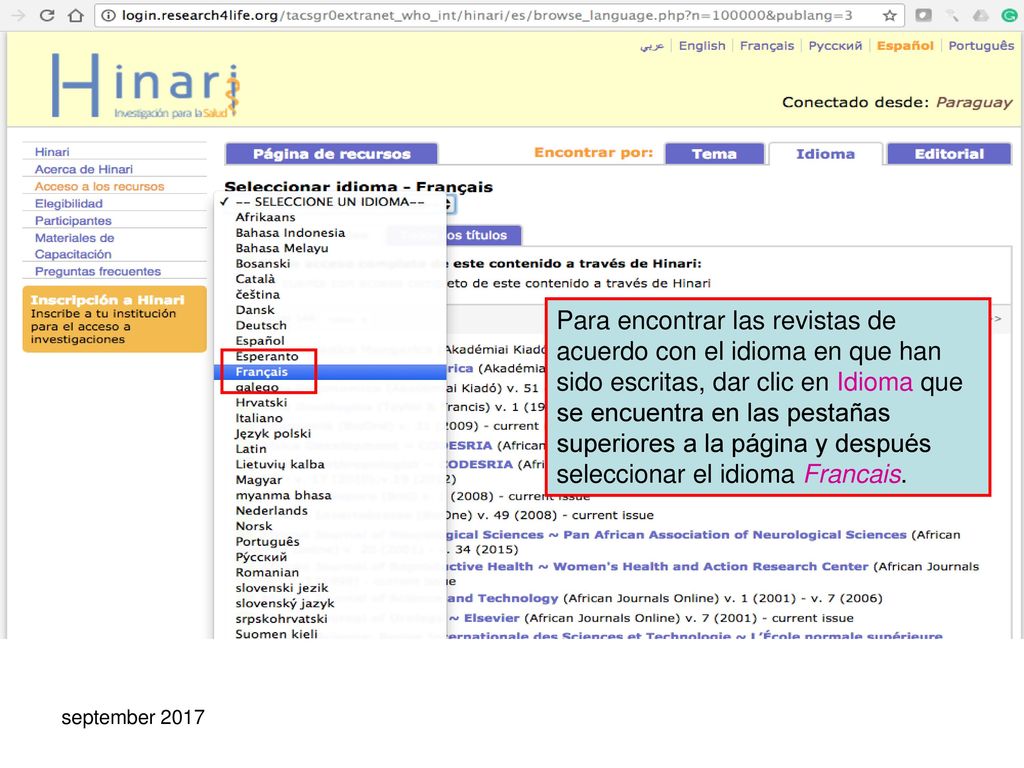Open Participantes in the sidebar
This screenshot has height=768, width=1024.
click(73, 221)
